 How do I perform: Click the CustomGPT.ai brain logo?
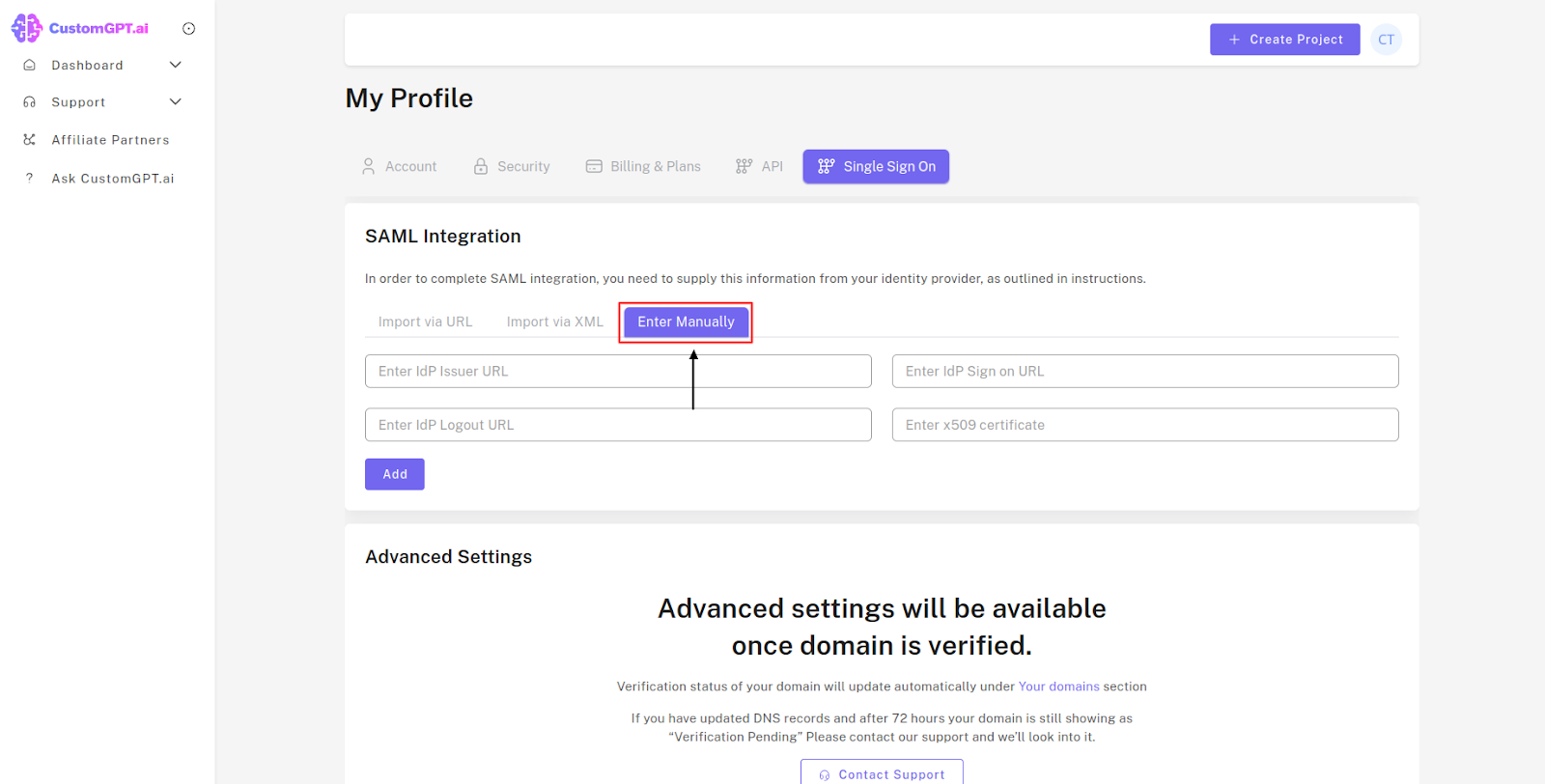pos(27,28)
